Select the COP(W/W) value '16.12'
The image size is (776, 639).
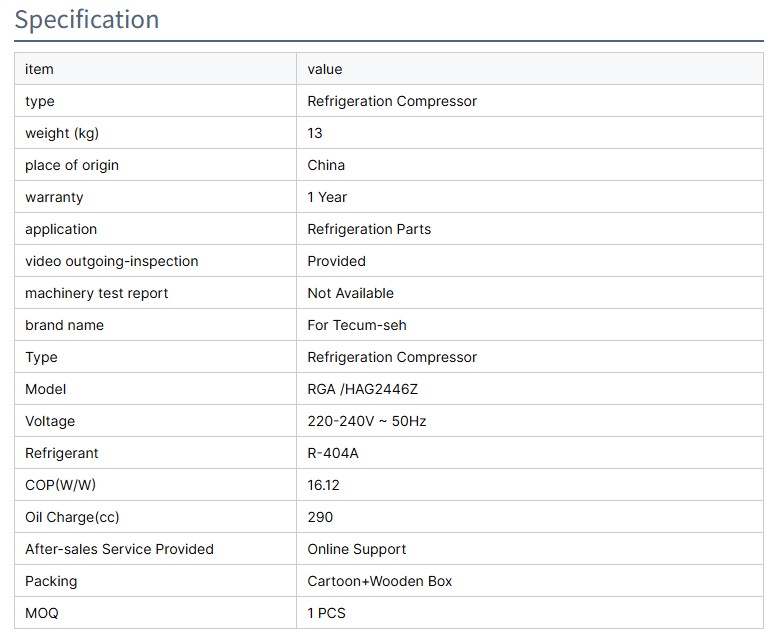326,485
